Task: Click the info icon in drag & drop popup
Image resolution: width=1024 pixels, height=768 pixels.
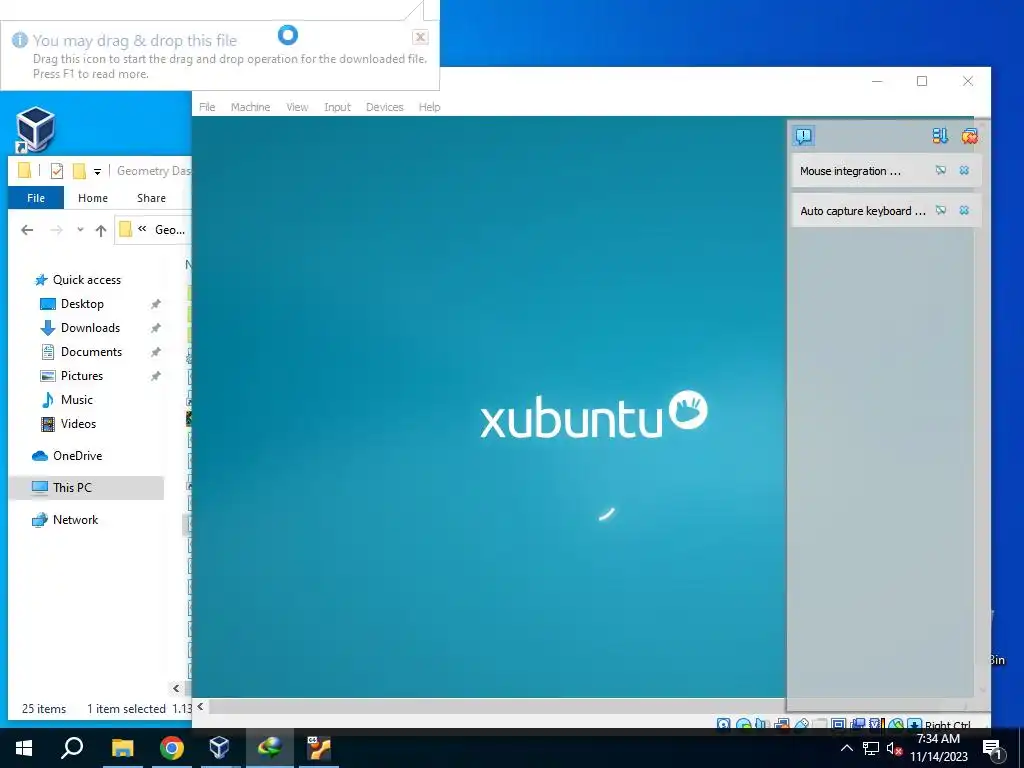Action: click(20, 40)
